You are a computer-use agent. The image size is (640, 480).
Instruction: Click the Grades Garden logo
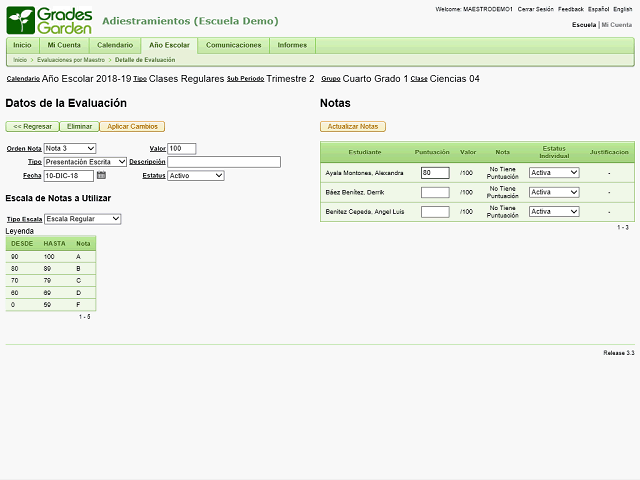click(49, 21)
